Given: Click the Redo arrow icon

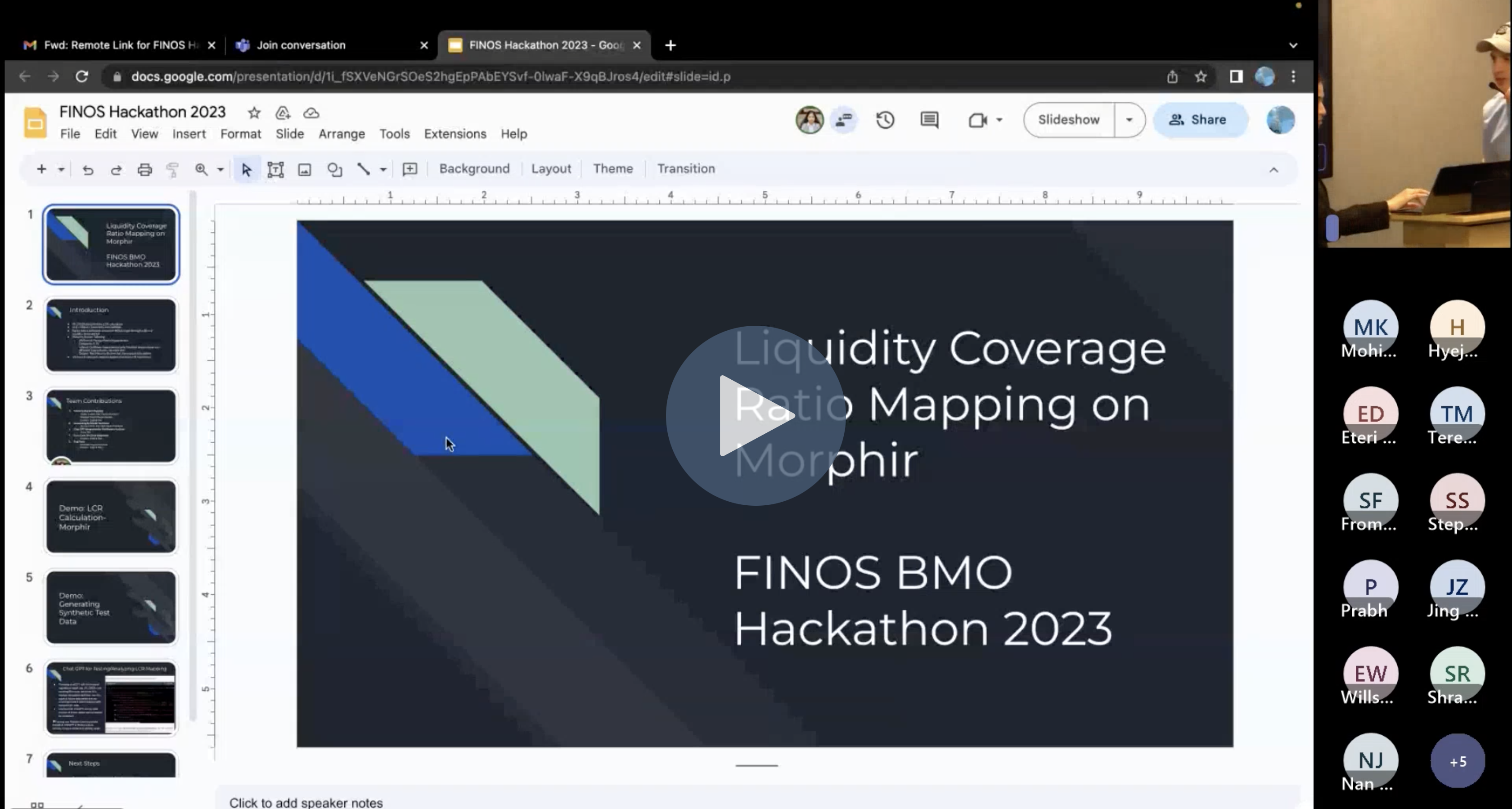Looking at the screenshot, I should tap(116, 170).
